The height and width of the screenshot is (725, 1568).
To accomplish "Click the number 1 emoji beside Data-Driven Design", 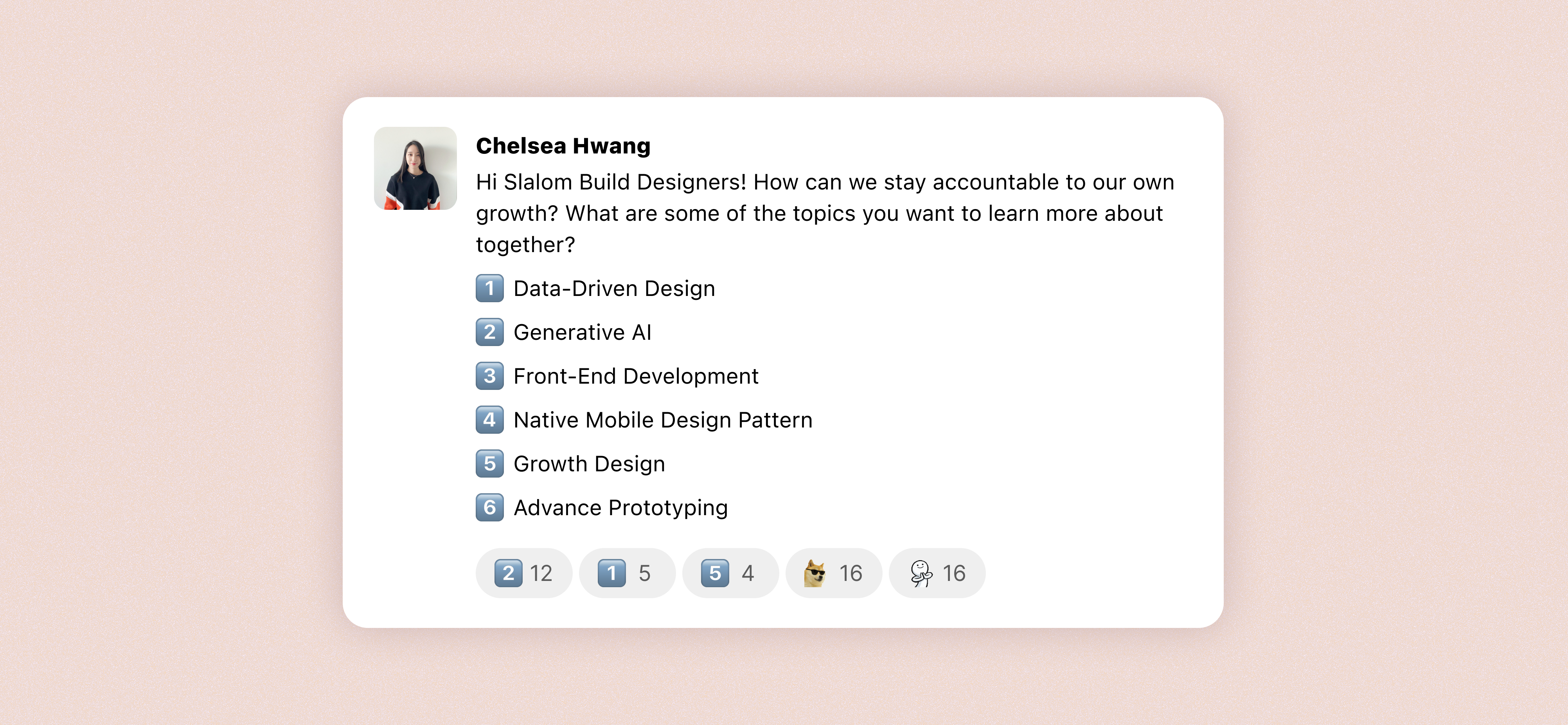I will 489,288.
